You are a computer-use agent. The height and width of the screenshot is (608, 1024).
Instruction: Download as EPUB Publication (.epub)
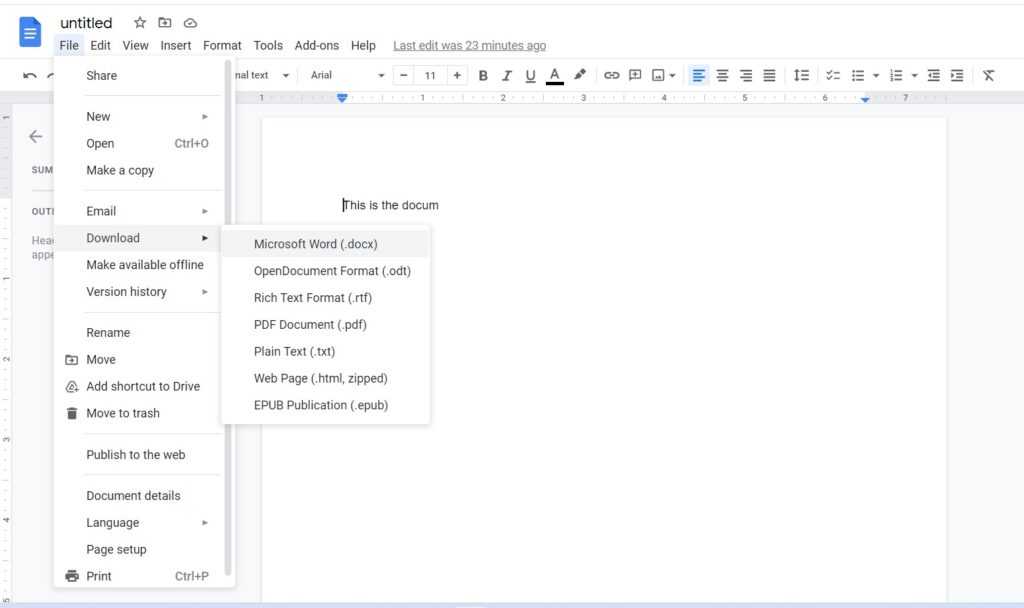pos(325,405)
